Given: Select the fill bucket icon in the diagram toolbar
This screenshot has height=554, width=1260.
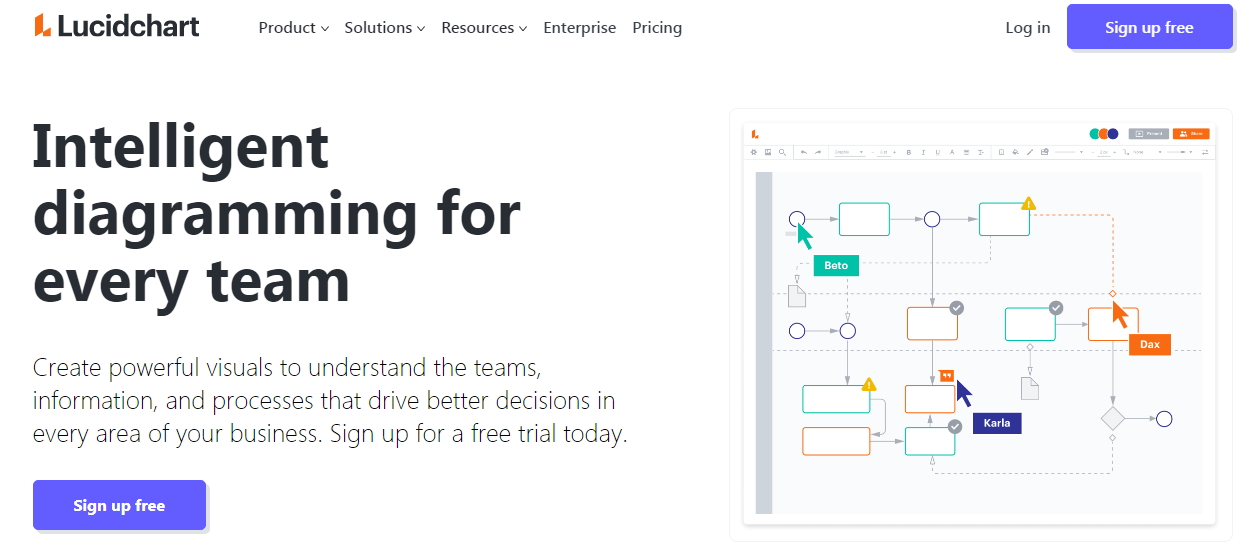Looking at the screenshot, I should tap(1015, 152).
